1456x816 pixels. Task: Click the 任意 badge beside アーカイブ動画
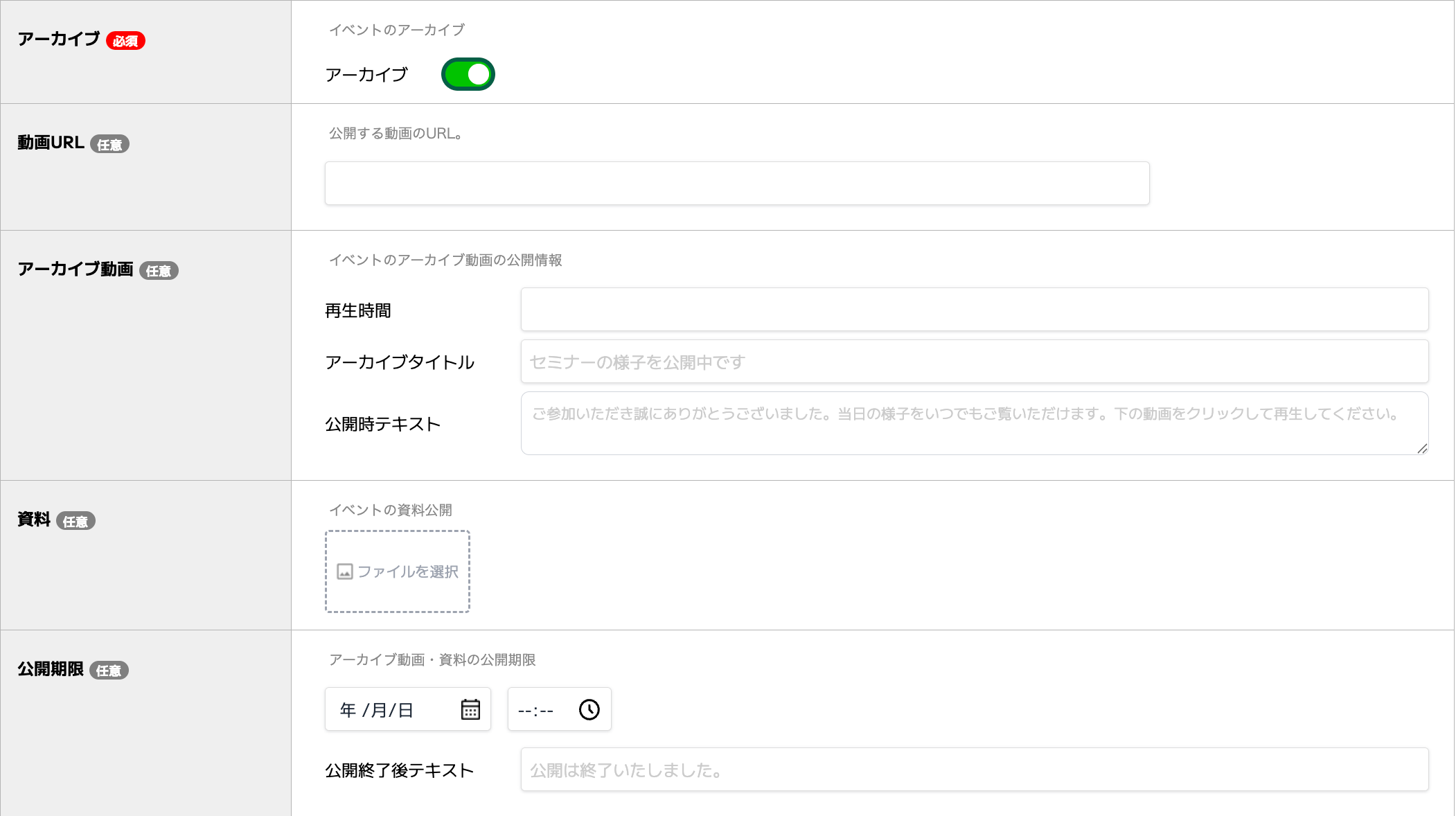click(159, 270)
